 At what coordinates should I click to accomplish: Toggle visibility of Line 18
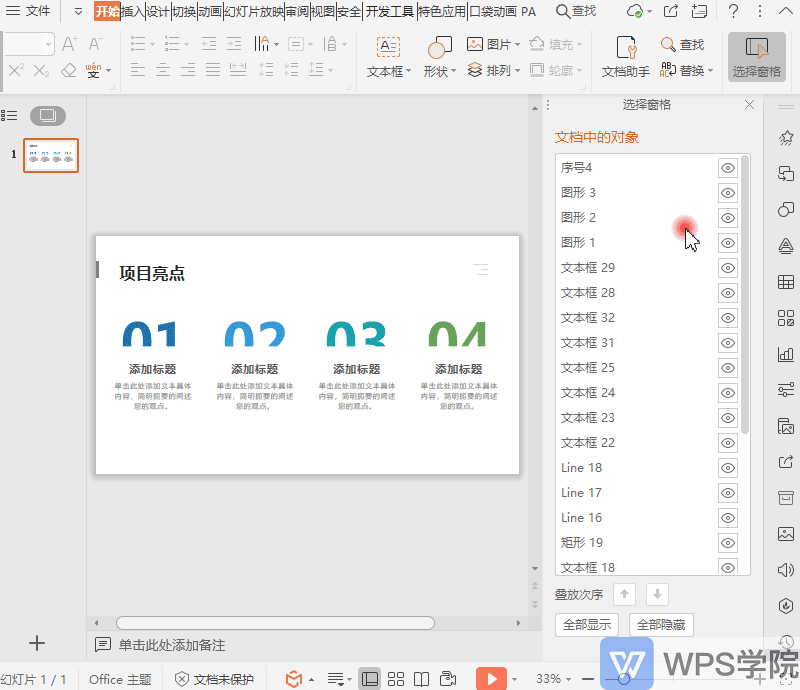tap(728, 468)
